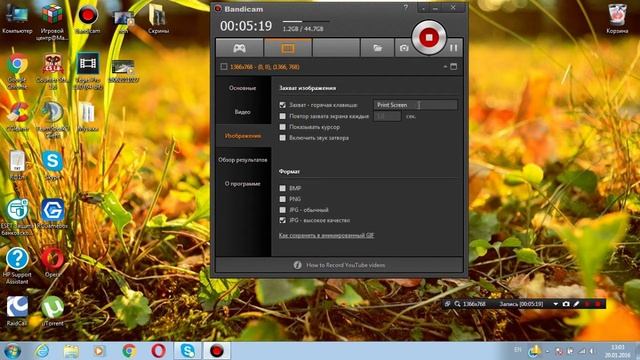The height and width of the screenshot is (360, 640).
Task: Switch to Bandicam taskbar button
Action: tap(217, 351)
